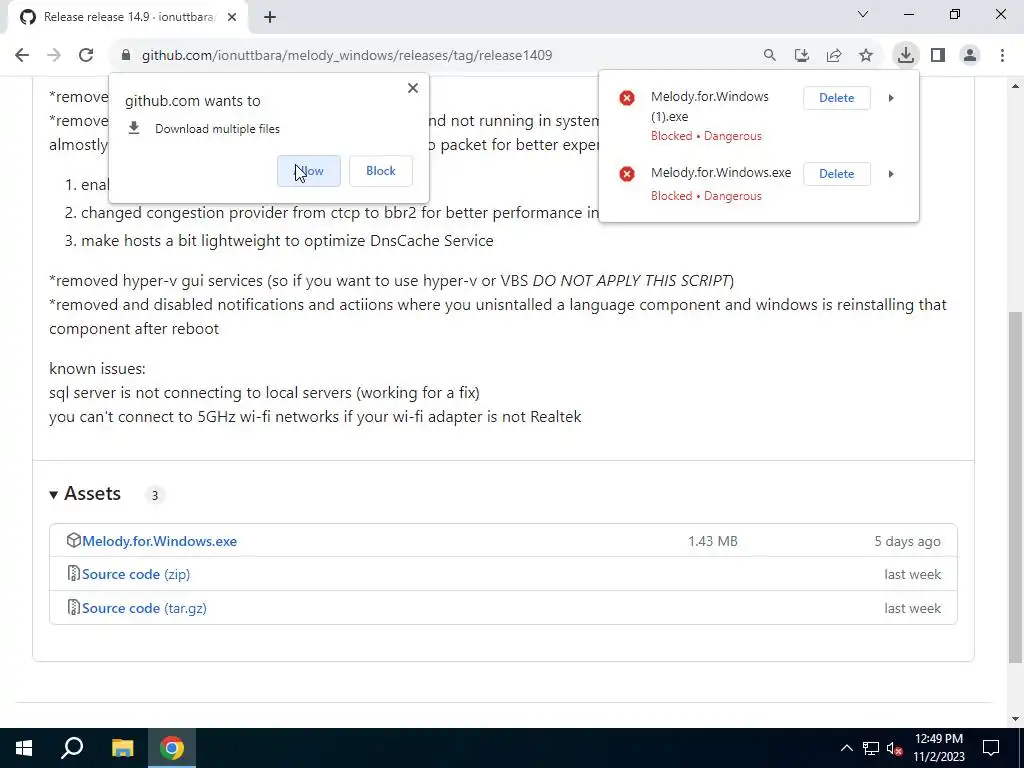View site information lock icon
The width and height of the screenshot is (1024, 768).
click(x=126, y=55)
